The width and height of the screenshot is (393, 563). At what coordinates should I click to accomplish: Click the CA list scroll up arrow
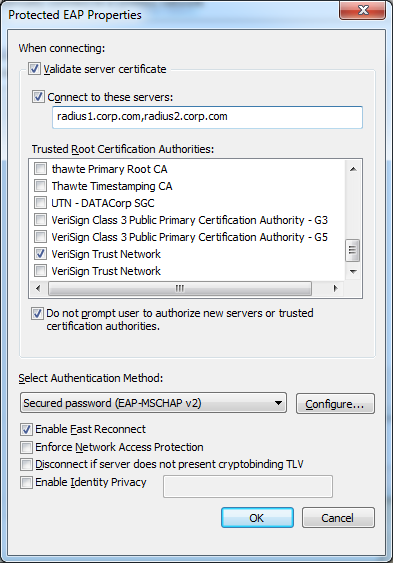pos(353,169)
